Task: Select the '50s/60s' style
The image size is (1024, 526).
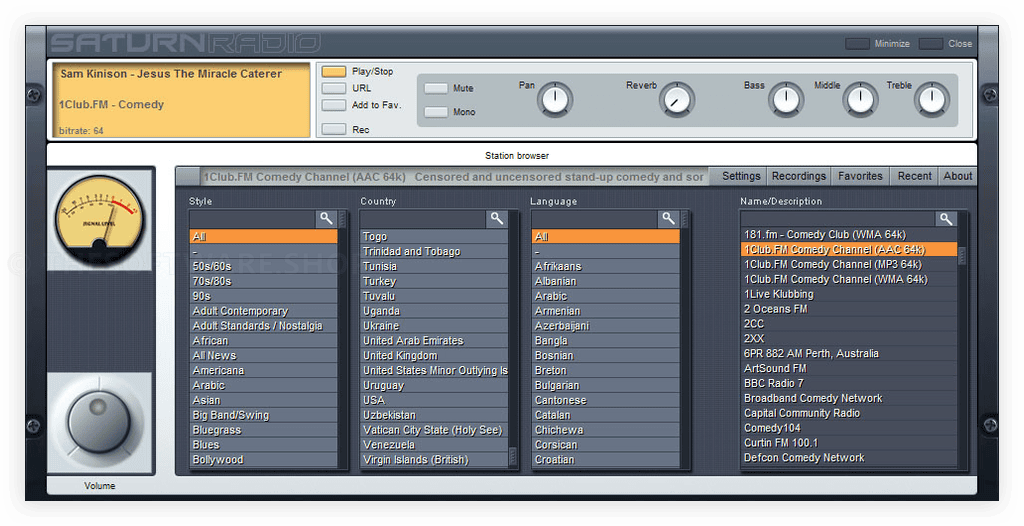Action: tap(264, 266)
